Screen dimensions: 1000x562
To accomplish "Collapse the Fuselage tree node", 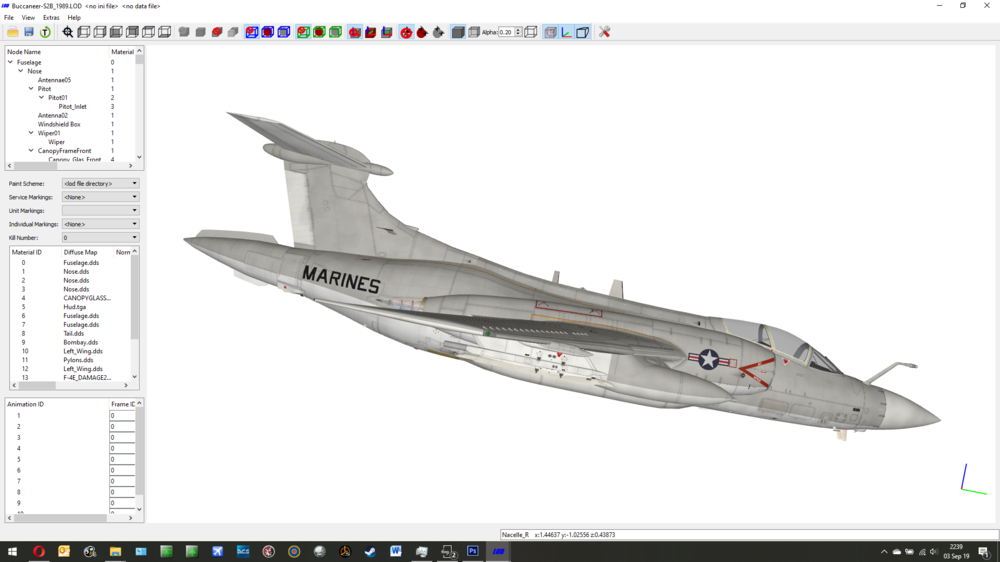I will 10,62.
